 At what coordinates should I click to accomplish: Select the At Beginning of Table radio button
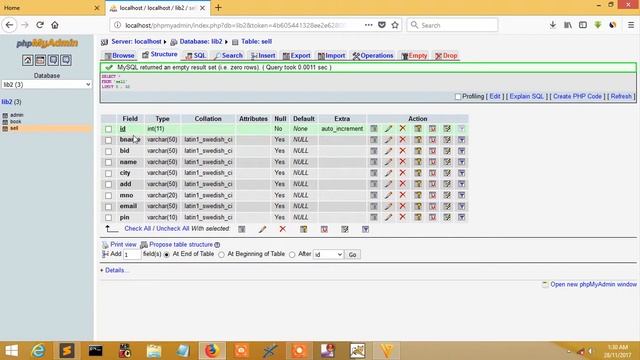[221, 255]
